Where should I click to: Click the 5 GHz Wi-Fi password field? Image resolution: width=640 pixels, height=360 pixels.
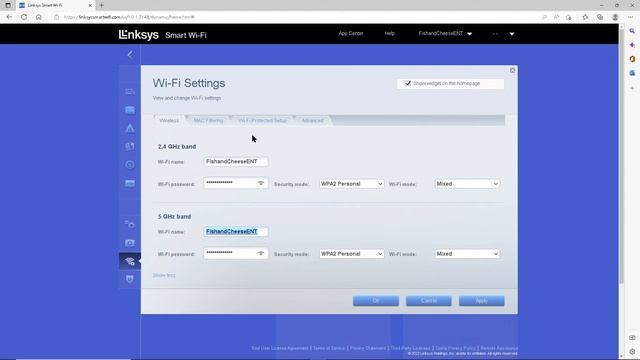click(236, 253)
